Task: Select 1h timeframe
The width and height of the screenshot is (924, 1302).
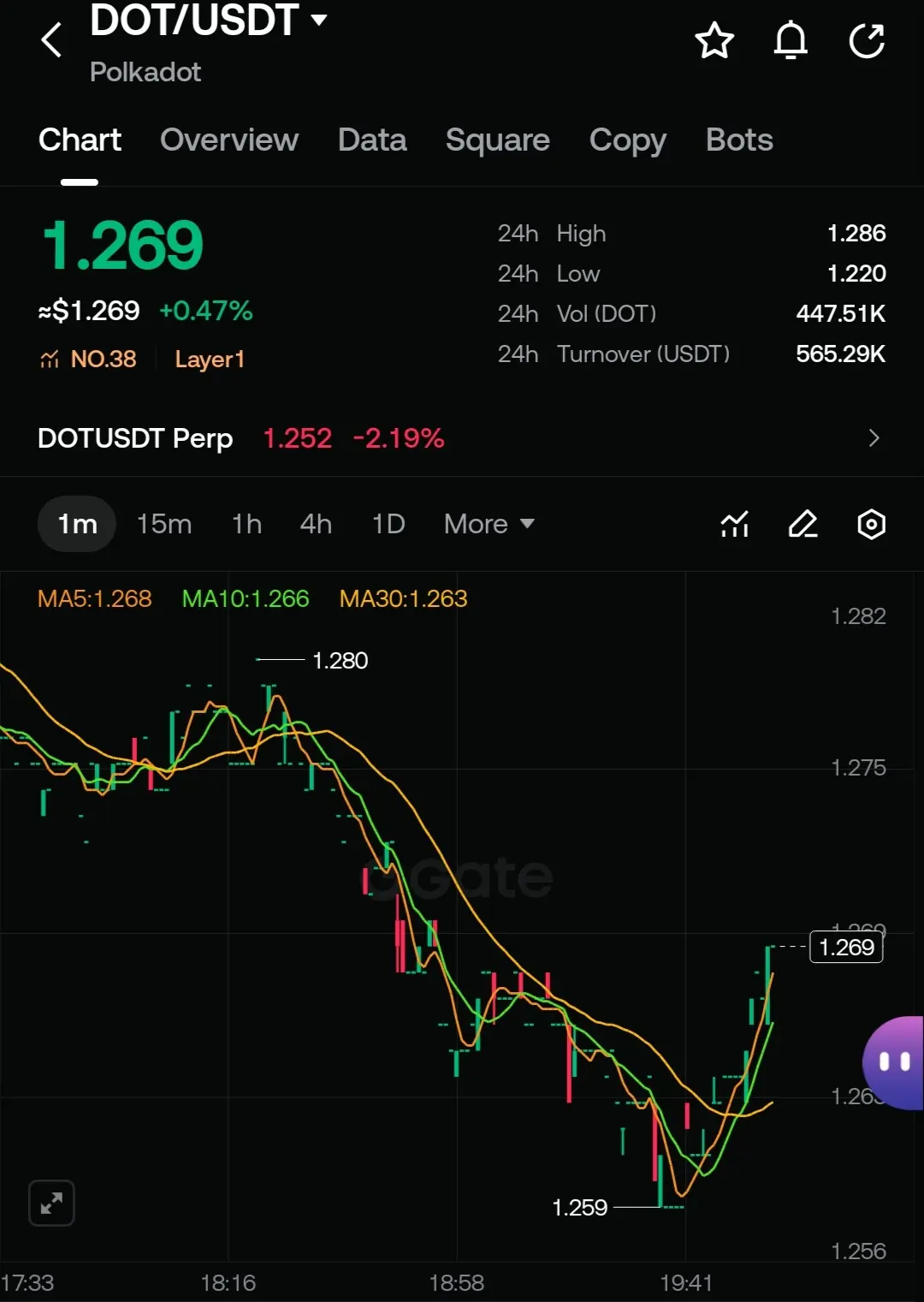Action: 246,524
